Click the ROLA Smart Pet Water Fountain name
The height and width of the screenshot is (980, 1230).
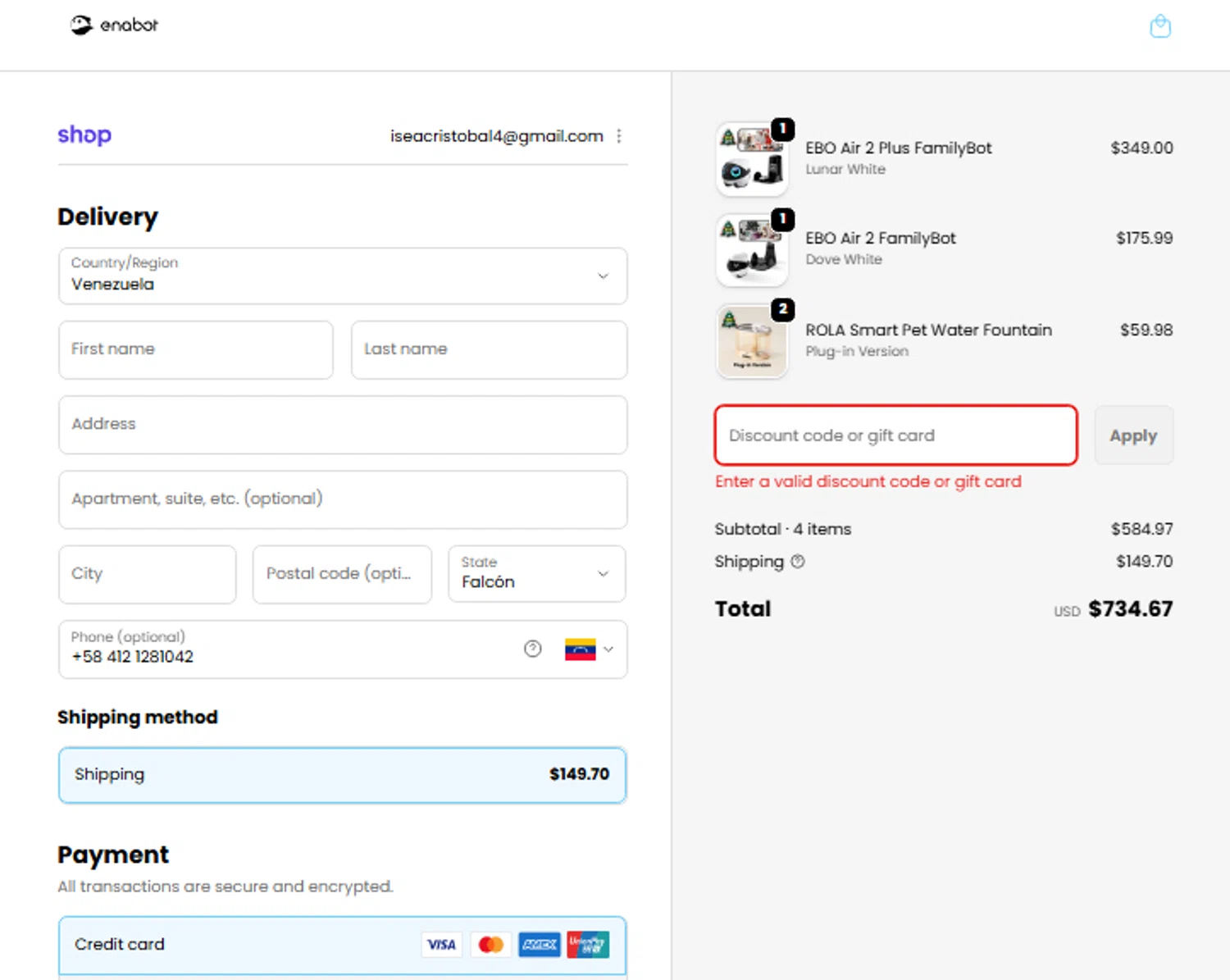(x=929, y=330)
